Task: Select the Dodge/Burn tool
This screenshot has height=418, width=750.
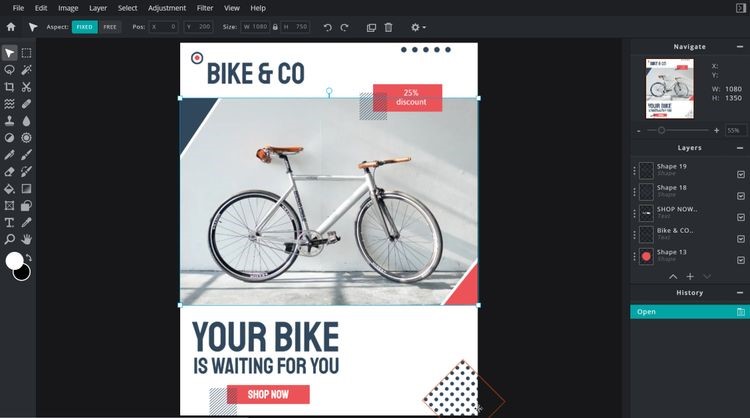Action: point(9,138)
